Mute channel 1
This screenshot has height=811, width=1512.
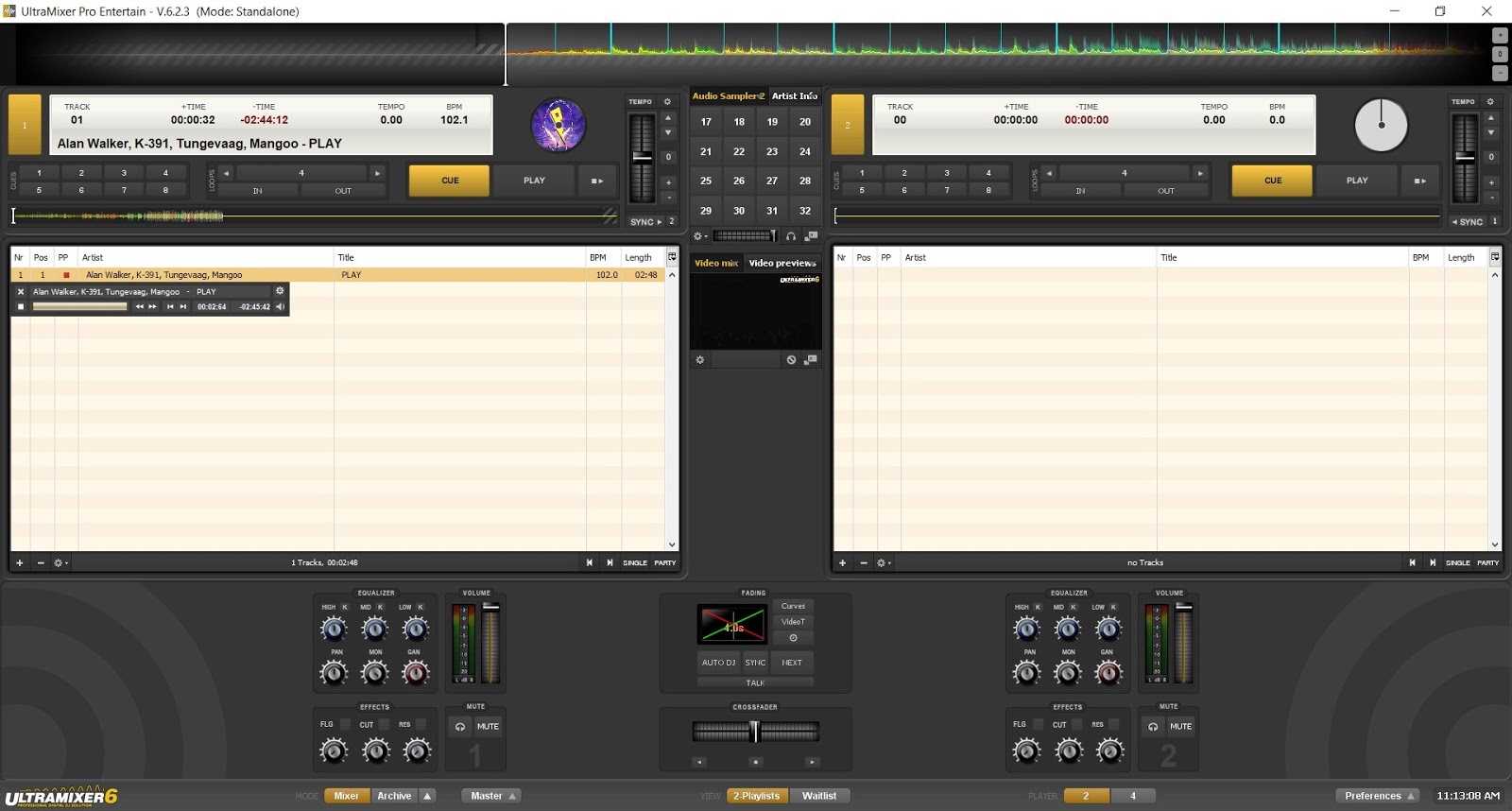coord(488,727)
